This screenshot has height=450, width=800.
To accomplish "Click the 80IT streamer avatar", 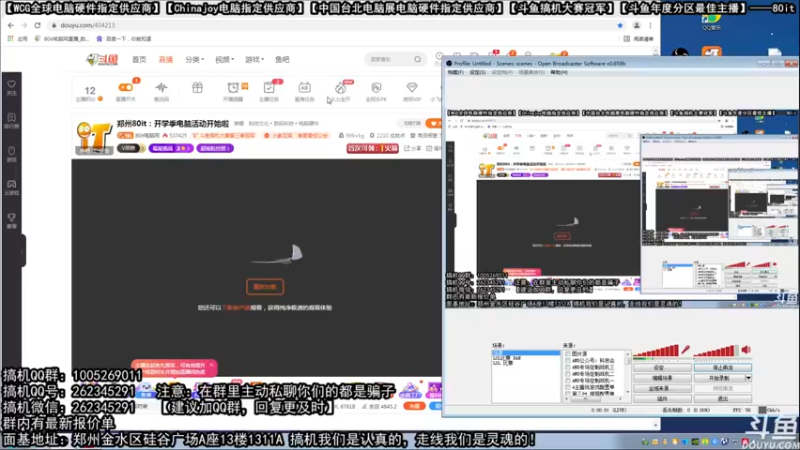I will point(94,137).
